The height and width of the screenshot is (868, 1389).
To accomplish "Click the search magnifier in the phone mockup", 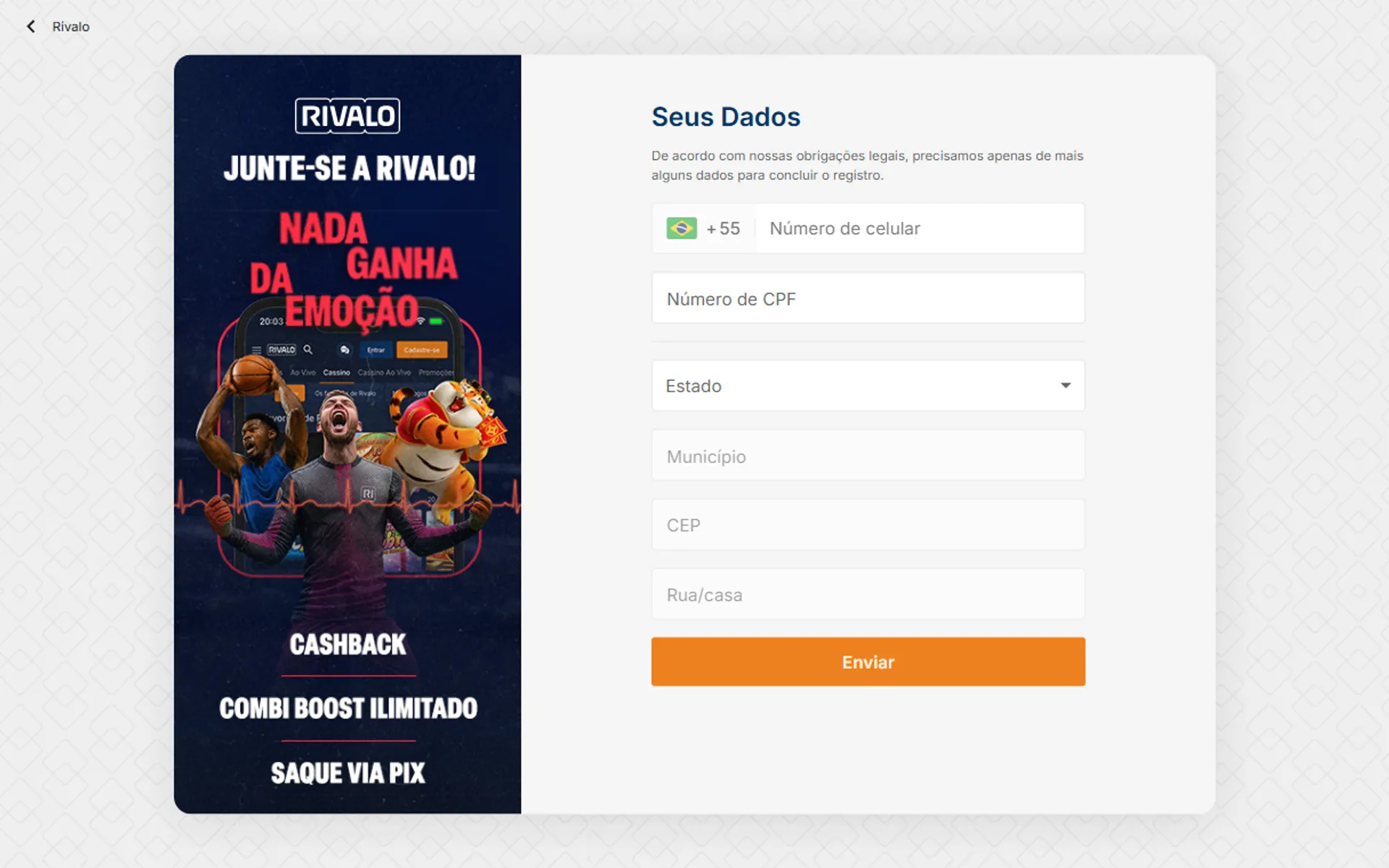I will 307,349.
